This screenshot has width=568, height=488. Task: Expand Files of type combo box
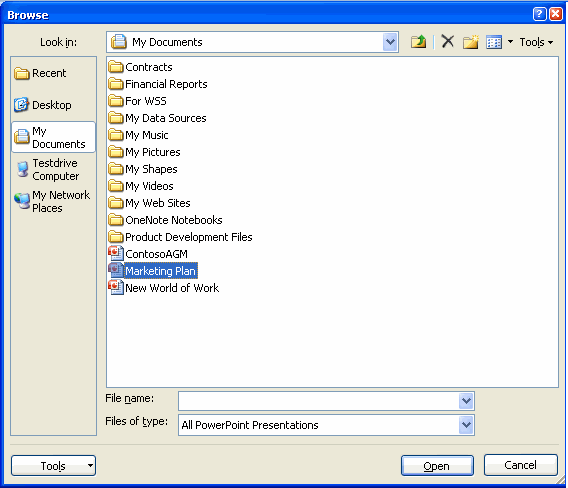[x=466, y=425]
